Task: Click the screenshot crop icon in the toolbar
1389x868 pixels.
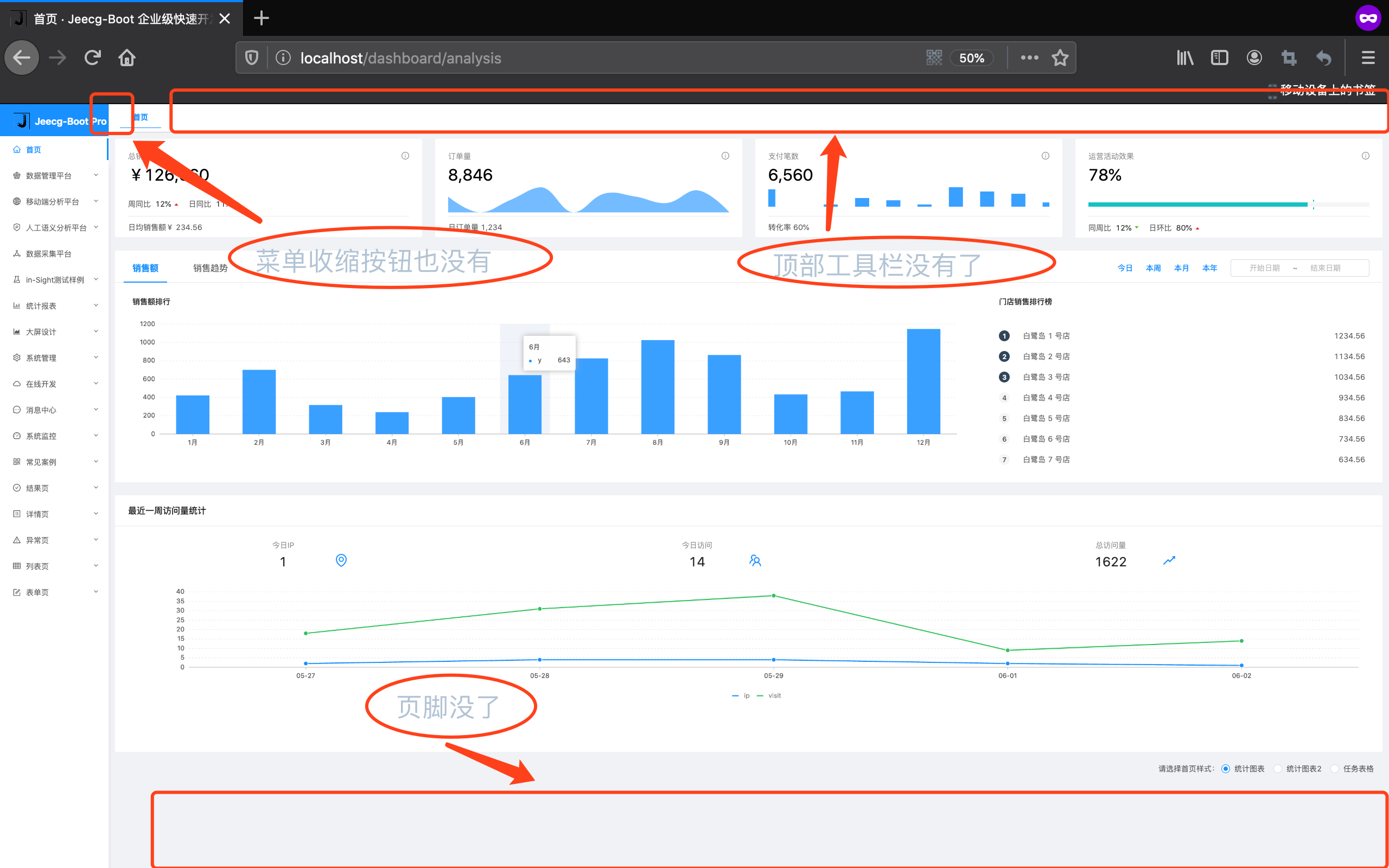Action: pyautogui.click(x=1289, y=58)
